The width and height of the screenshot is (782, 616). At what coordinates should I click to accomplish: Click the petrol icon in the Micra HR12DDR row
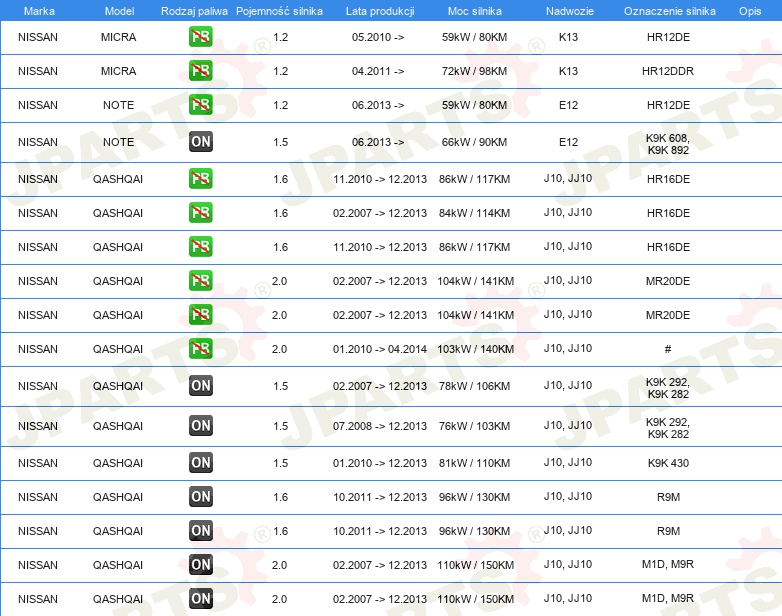pyautogui.click(x=200, y=71)
